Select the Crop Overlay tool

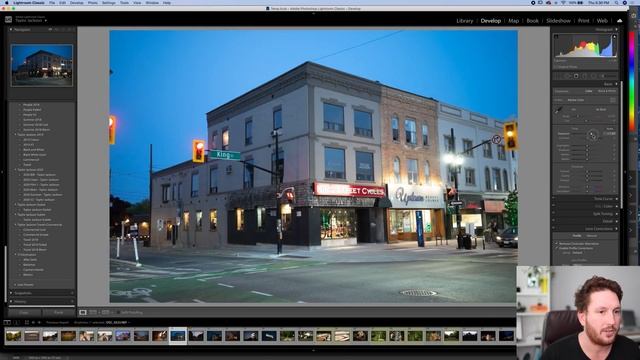[x=558, y=76]
